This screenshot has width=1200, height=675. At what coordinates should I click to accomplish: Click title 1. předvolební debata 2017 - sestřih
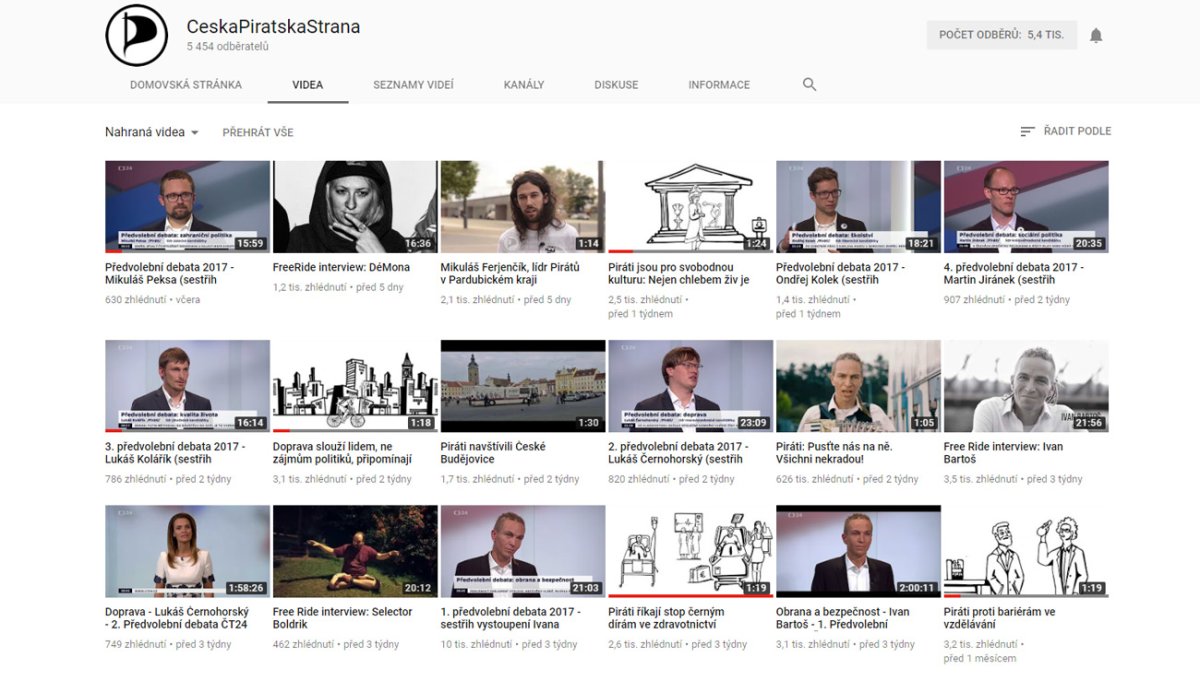tap(511, 618)
